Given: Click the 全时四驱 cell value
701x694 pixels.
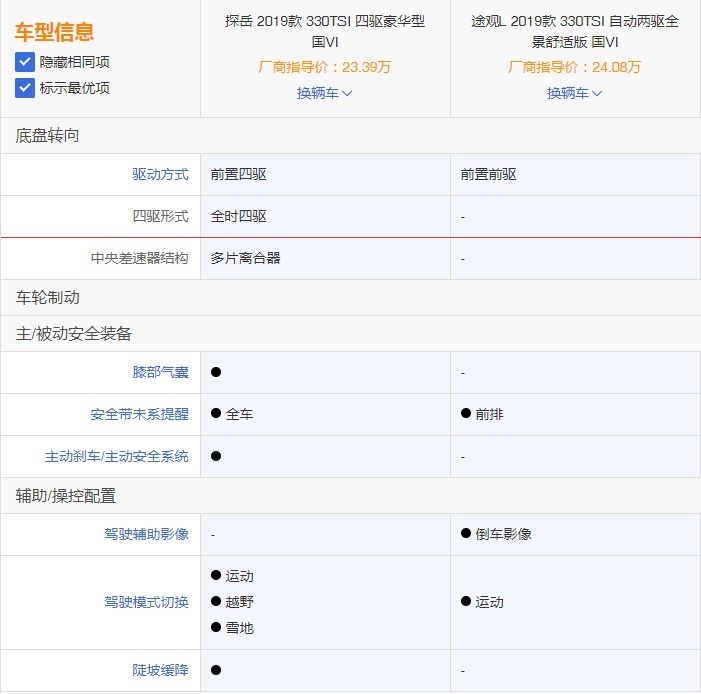Looking at the screenshot, I should tap(239, 216).
